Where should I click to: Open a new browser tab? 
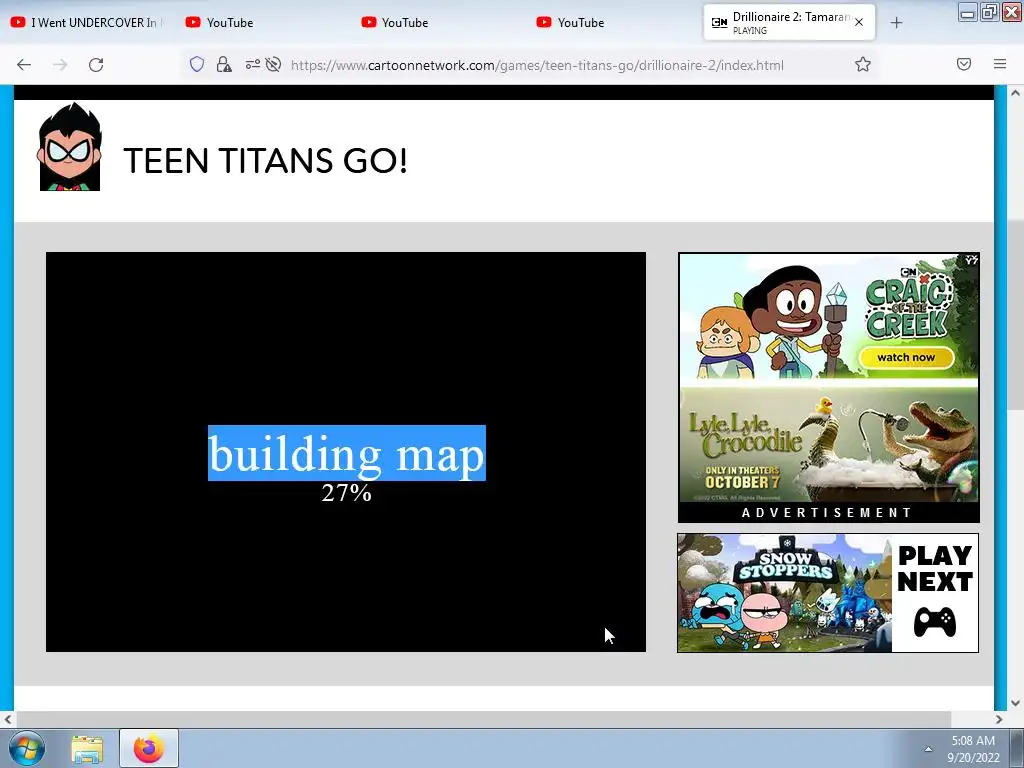(x=897, y=23)
